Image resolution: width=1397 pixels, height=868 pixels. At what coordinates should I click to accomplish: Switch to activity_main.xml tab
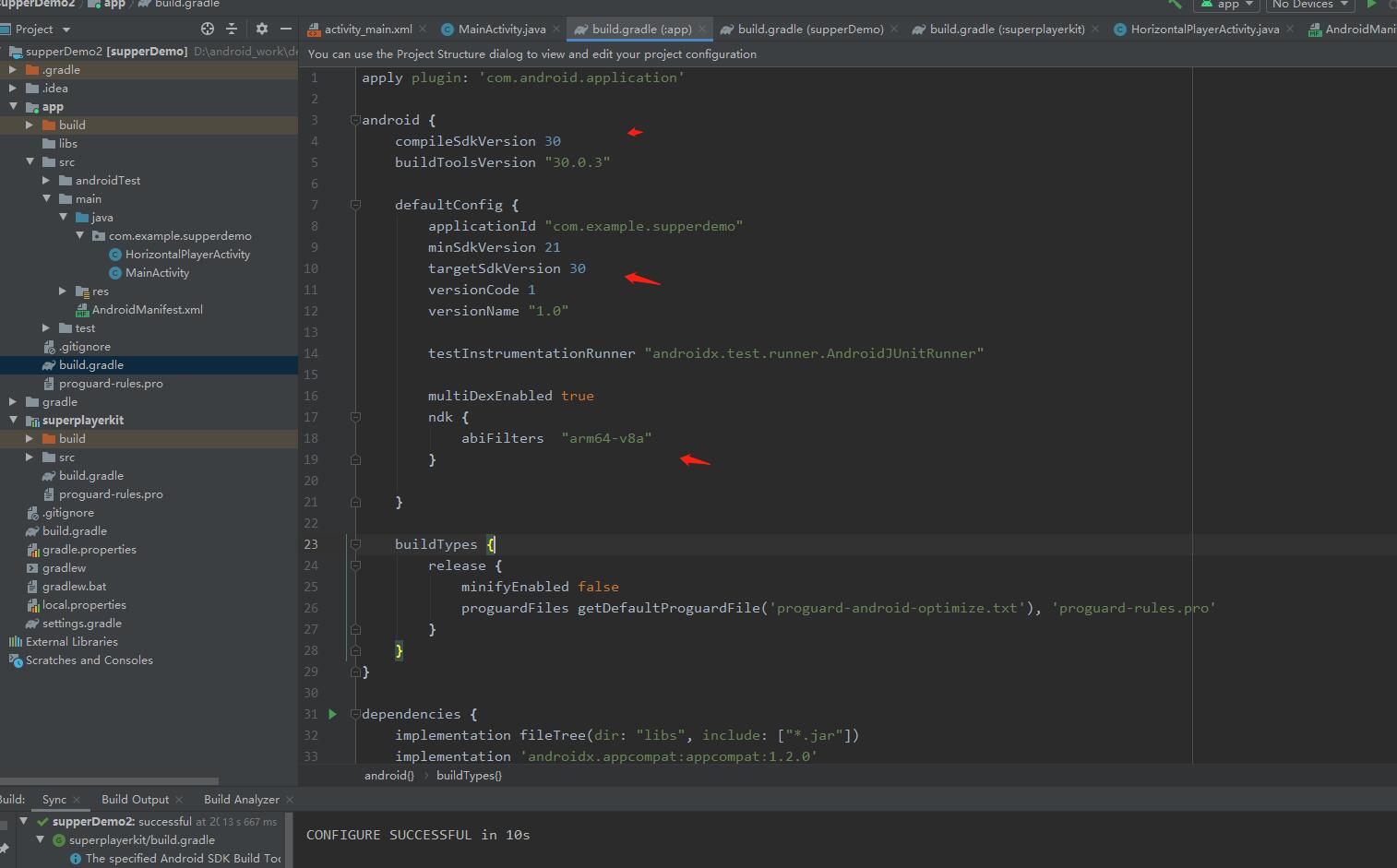368,30
